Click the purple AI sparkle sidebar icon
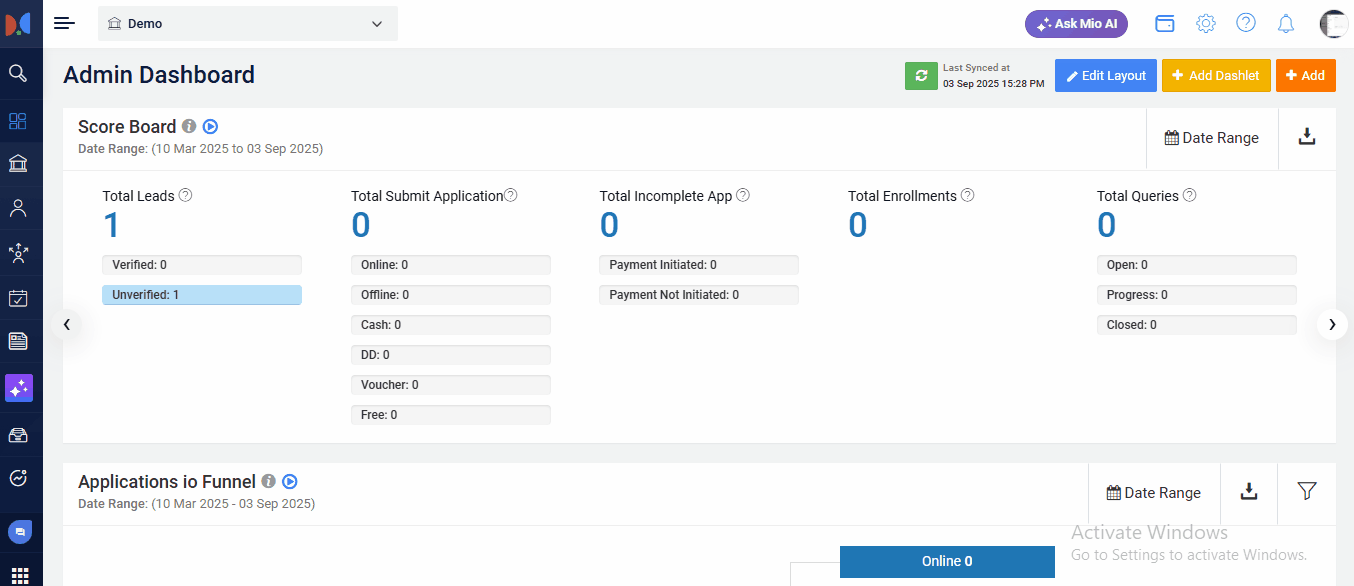Image resolution: width=1354 pixels, height=586 pixels. coord(19,388)
